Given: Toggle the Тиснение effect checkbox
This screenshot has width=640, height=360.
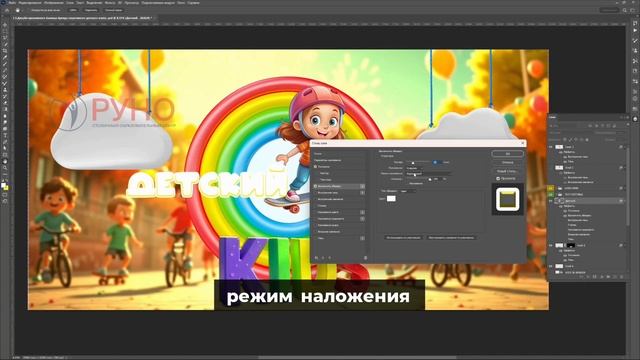Looking at the screenshot, I should 316,167.
